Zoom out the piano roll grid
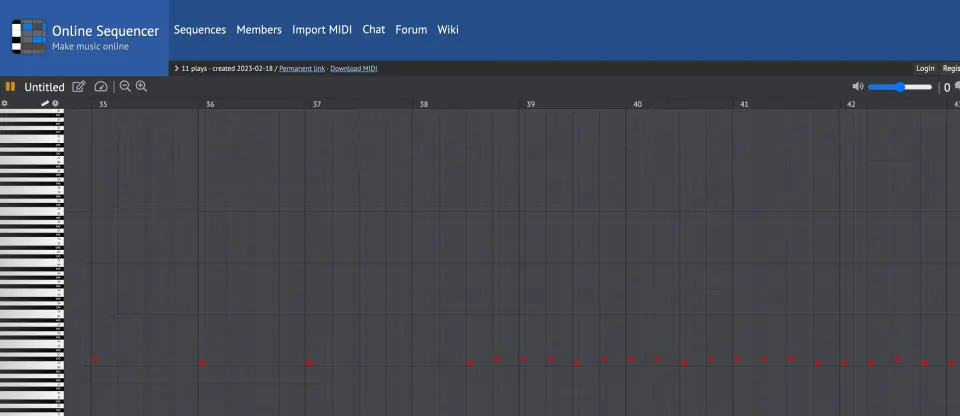The height and width of the screenshot is (416, 960). [x=125, y=86]
